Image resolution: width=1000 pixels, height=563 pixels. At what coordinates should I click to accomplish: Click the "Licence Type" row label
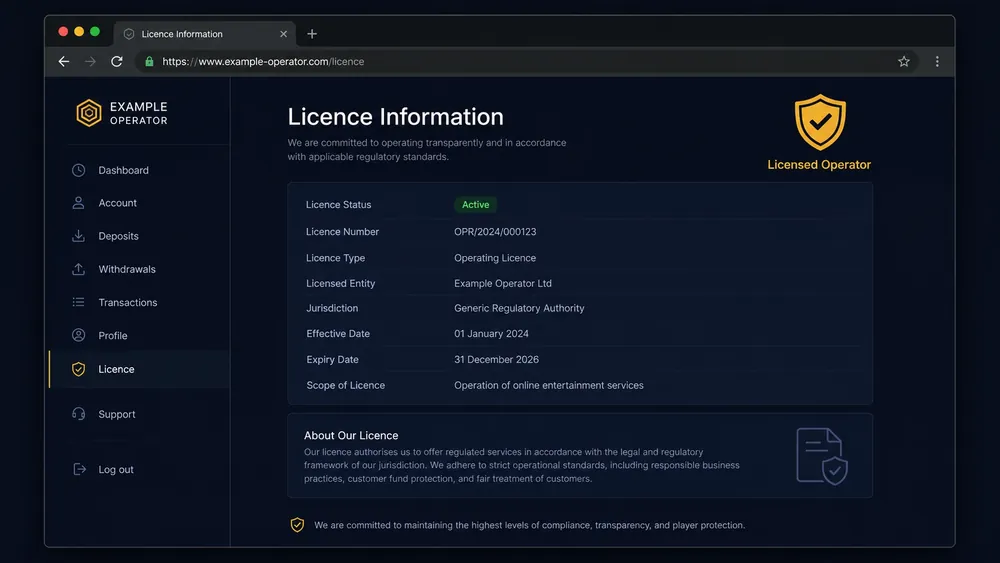[x=335, y=258]
